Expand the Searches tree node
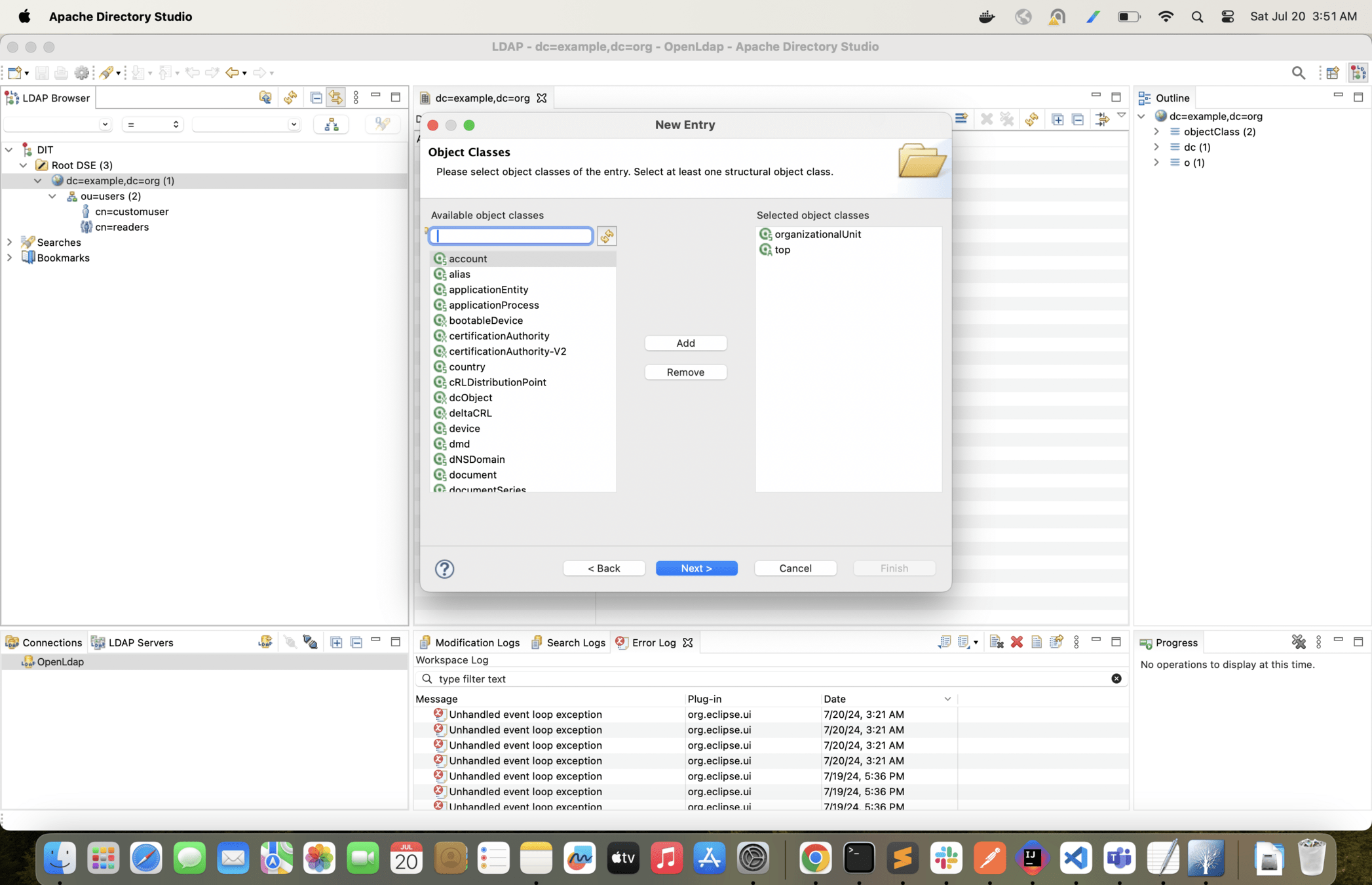 10,243
